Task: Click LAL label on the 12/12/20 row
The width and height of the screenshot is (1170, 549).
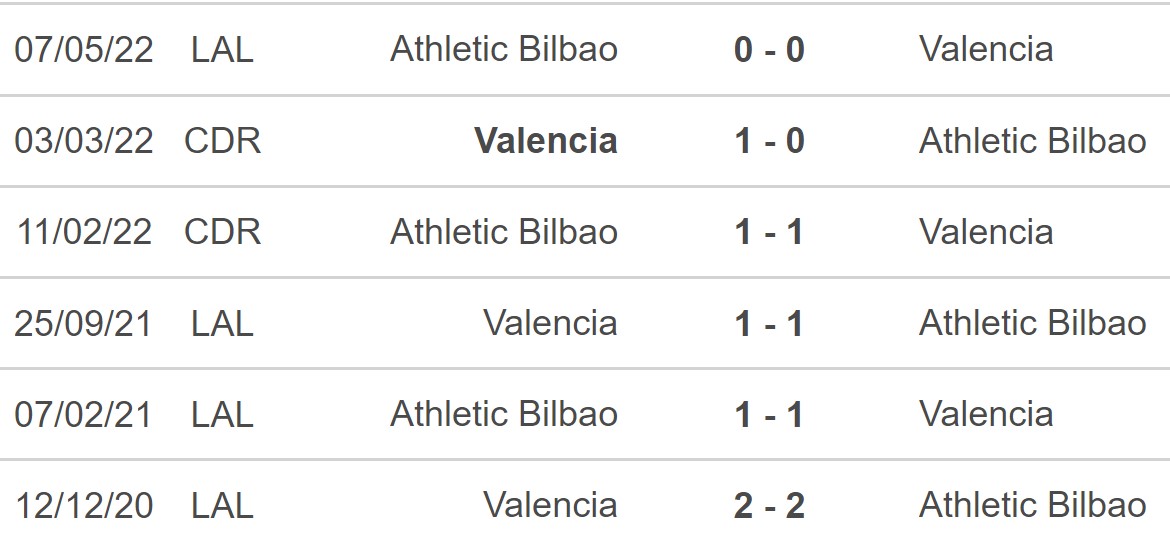Action: pos(223,505)
